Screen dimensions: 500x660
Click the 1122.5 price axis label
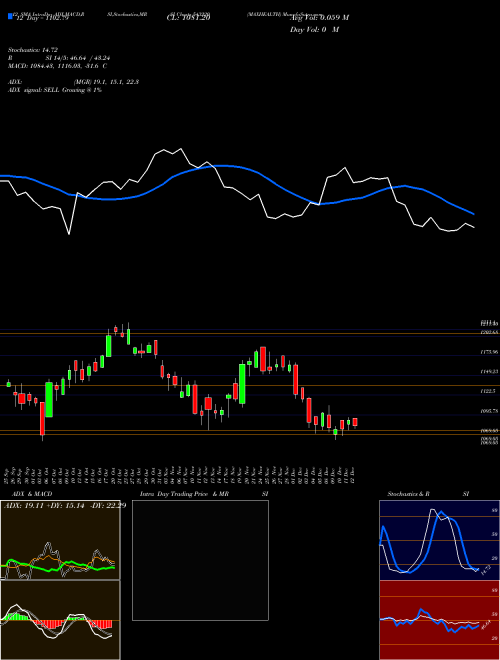point(489,391)
